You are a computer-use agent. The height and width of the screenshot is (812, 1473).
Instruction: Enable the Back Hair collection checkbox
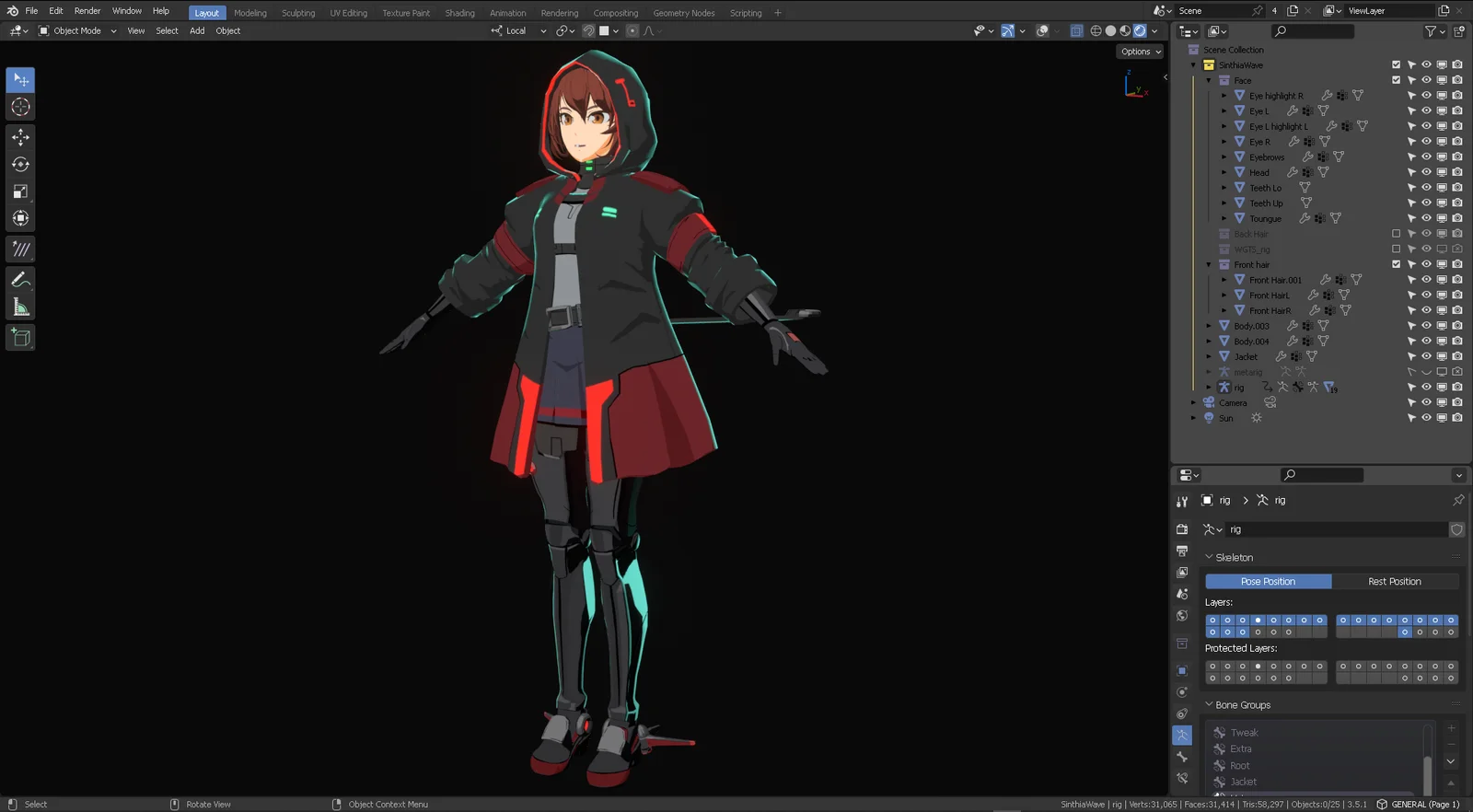coord(1396,234)
